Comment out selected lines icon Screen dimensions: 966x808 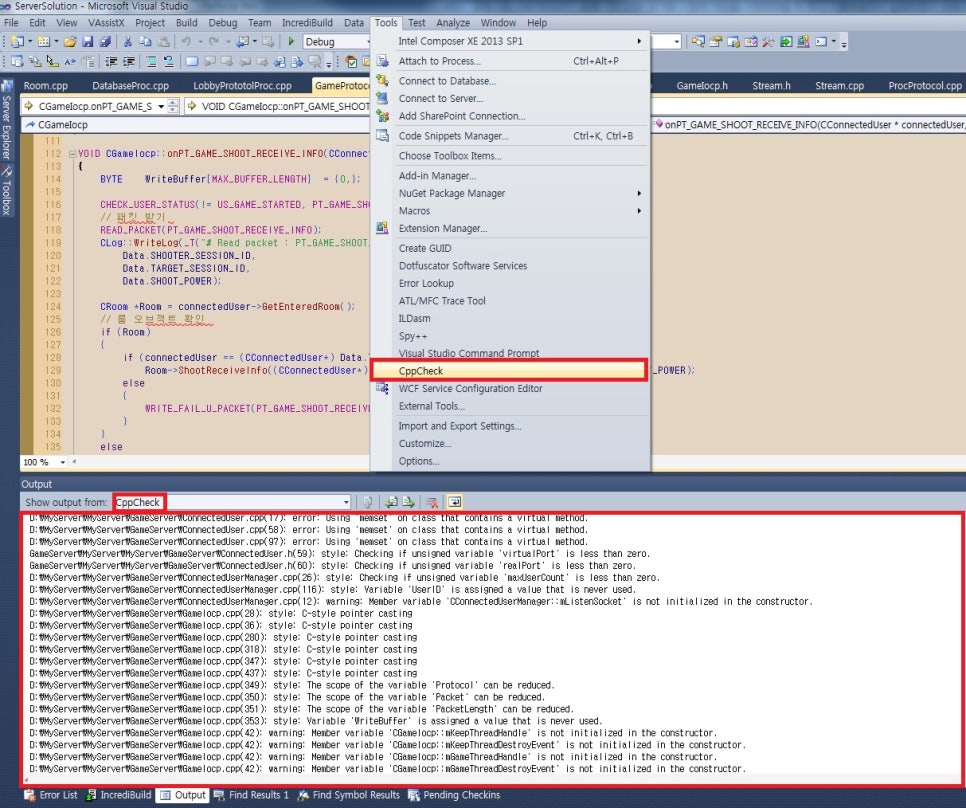pyautogui.click(x=152, y=62)
